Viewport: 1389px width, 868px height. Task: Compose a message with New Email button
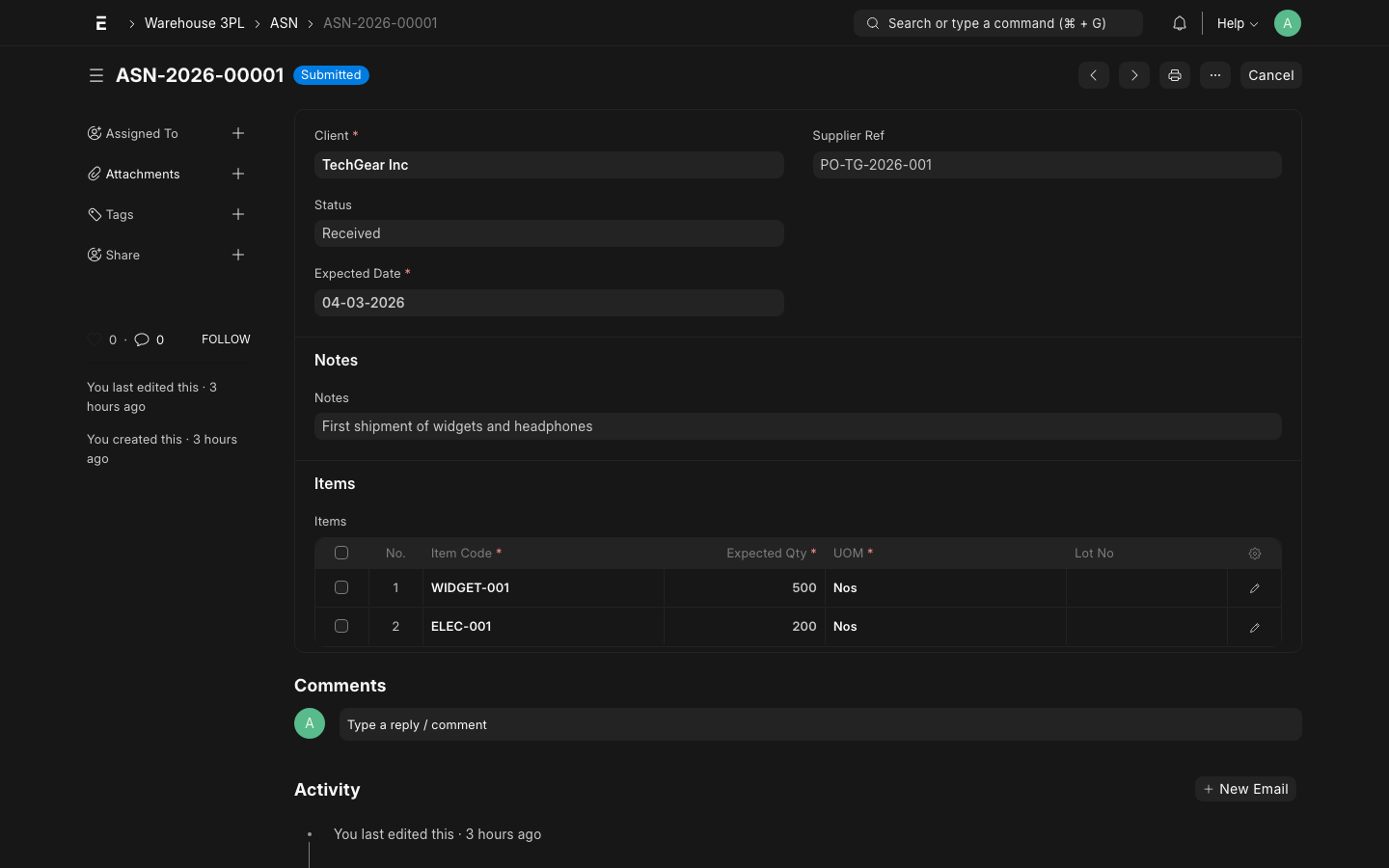(1245, 789)
